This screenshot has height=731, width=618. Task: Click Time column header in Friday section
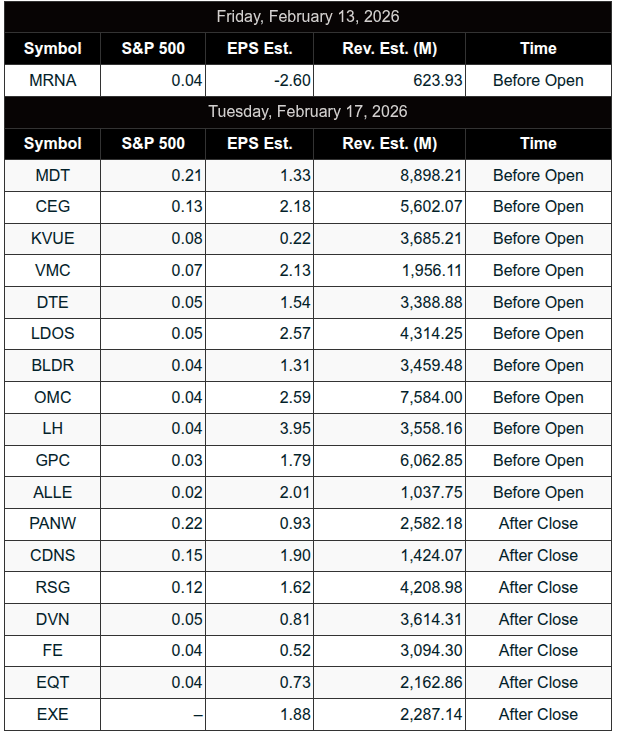(x=538, y=48)
